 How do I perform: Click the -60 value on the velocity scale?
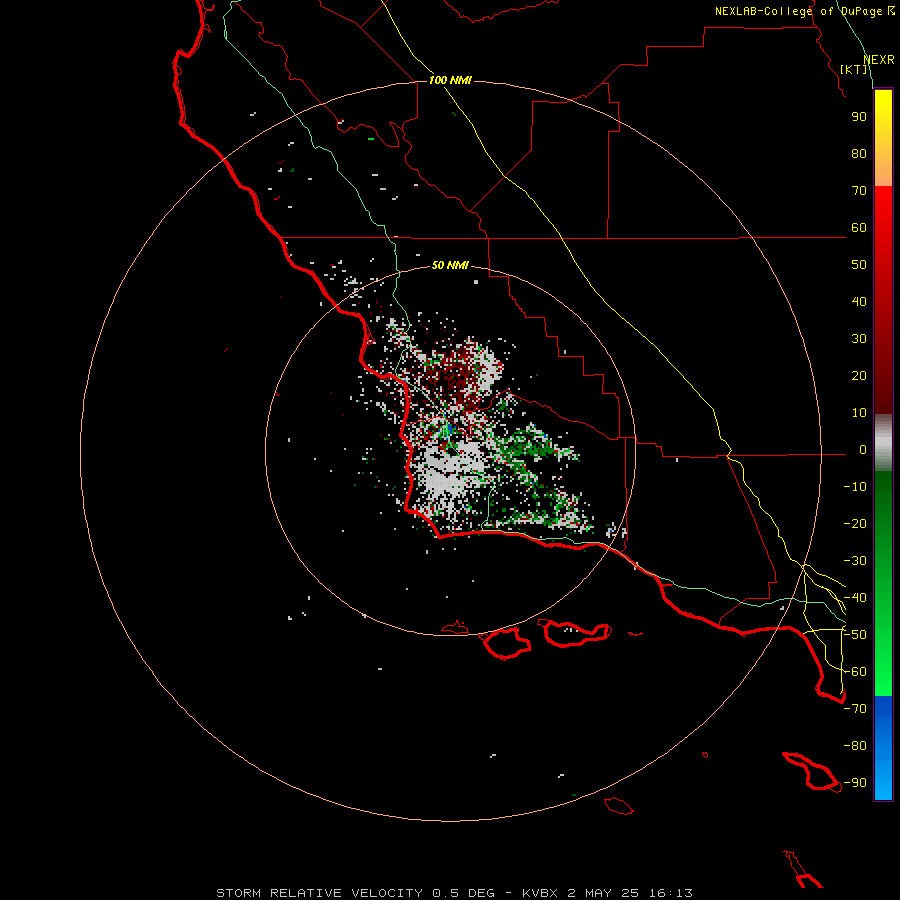pyautogui.click(x=855, y=672)
